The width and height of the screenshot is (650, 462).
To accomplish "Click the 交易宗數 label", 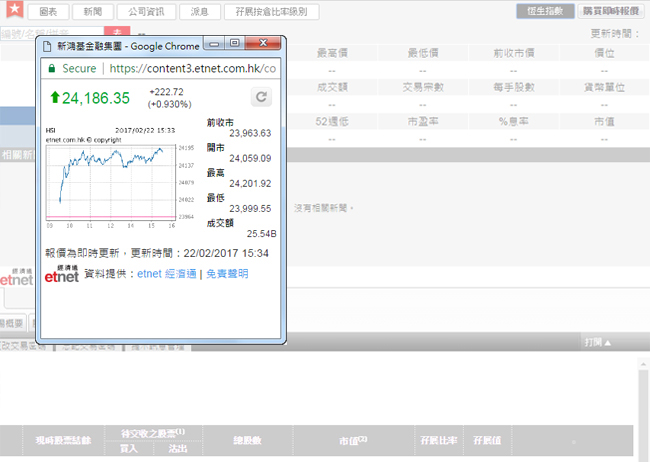I will 423,88.
